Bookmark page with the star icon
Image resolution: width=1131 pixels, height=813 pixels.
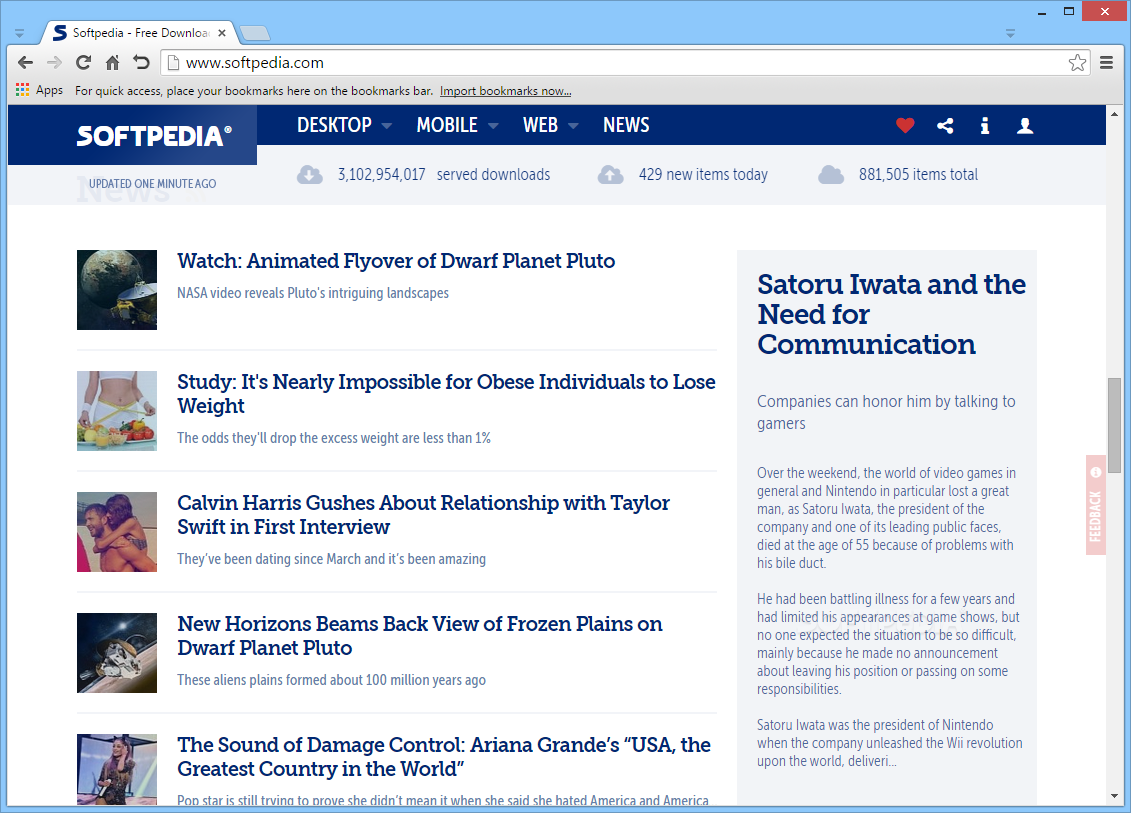coord(1077,63)
